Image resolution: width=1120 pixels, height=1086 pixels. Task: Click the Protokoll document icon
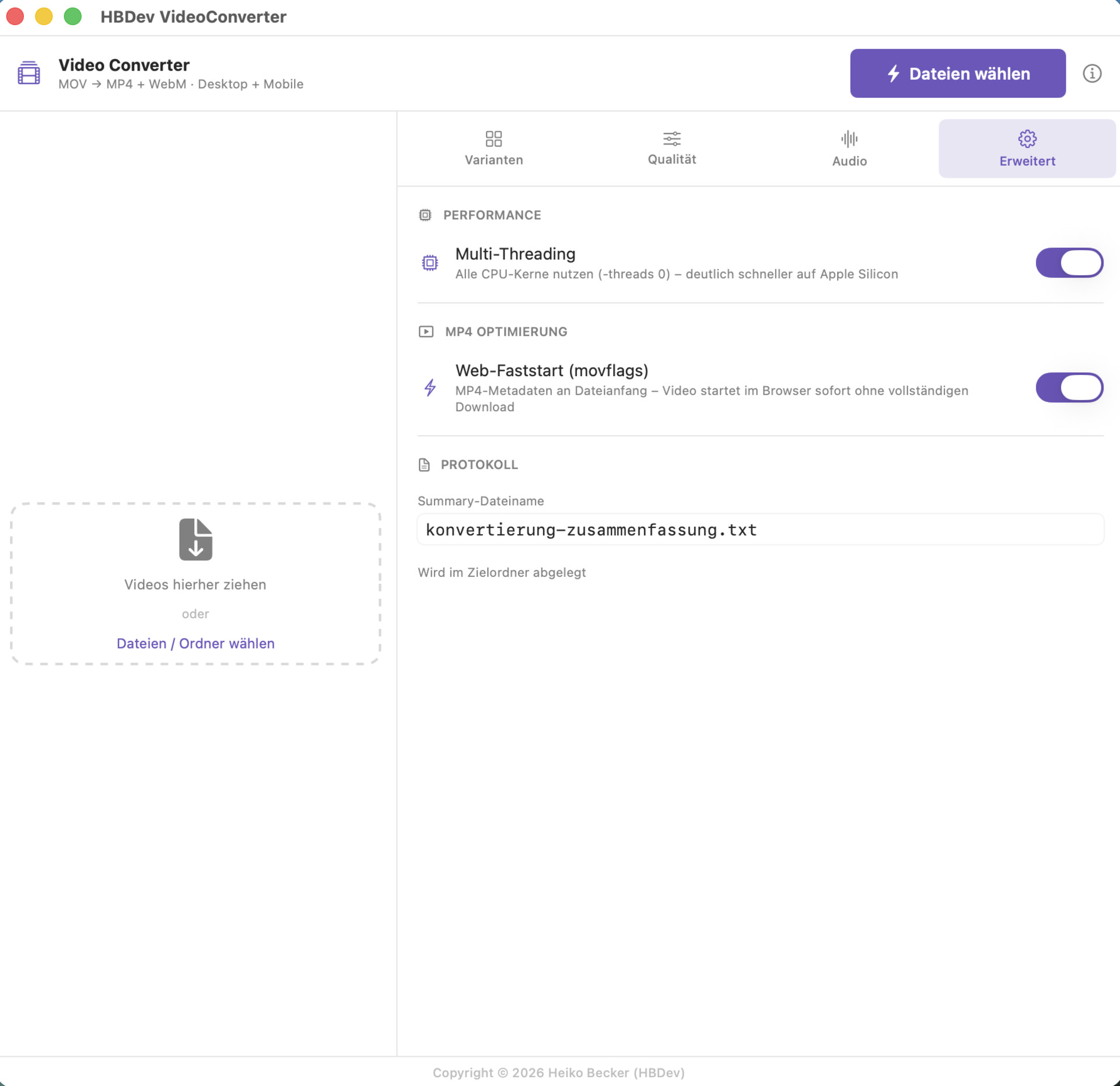tap(424, 465)
